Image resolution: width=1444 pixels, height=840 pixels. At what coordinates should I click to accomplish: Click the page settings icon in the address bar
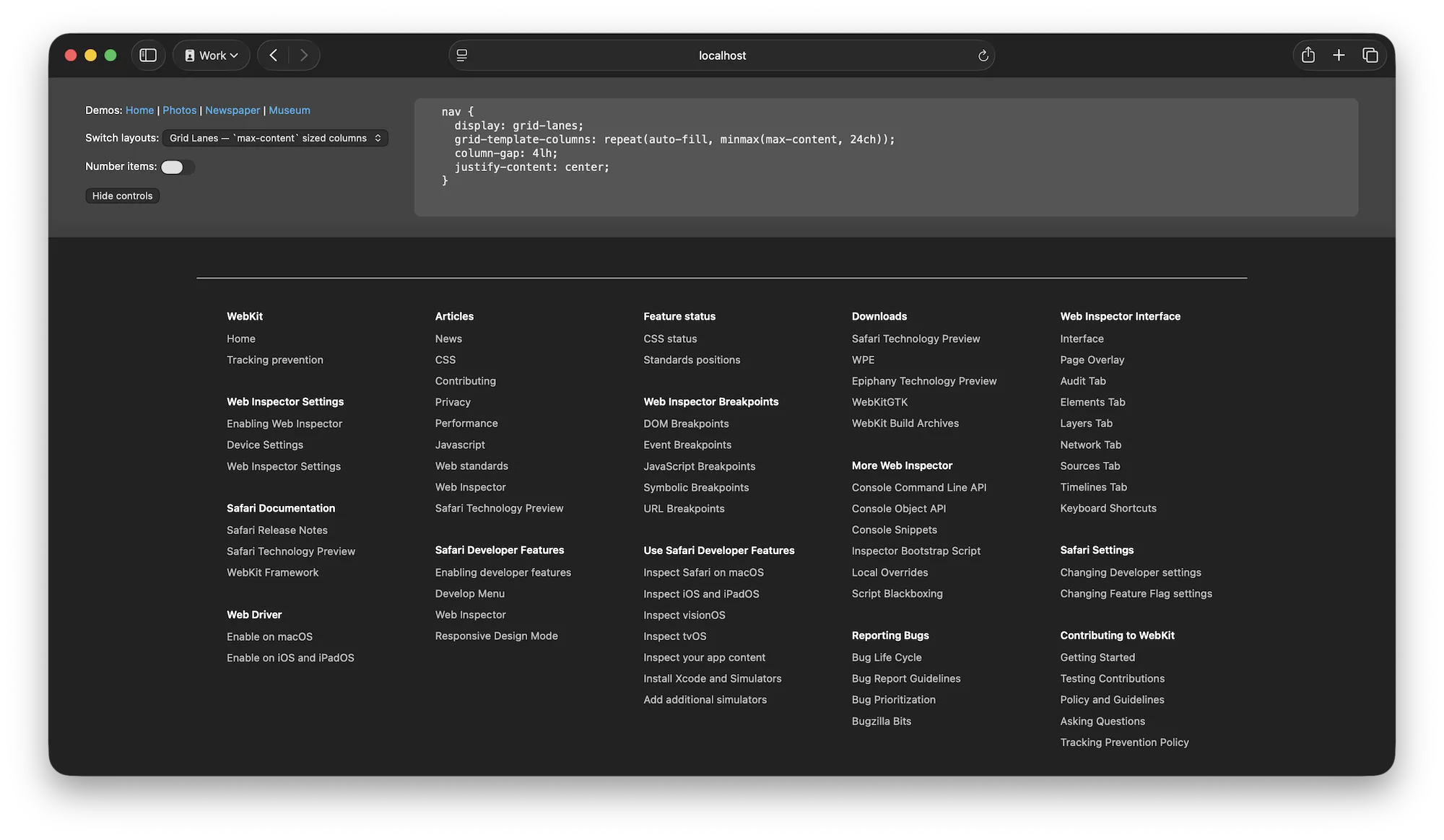coord(462,56)
